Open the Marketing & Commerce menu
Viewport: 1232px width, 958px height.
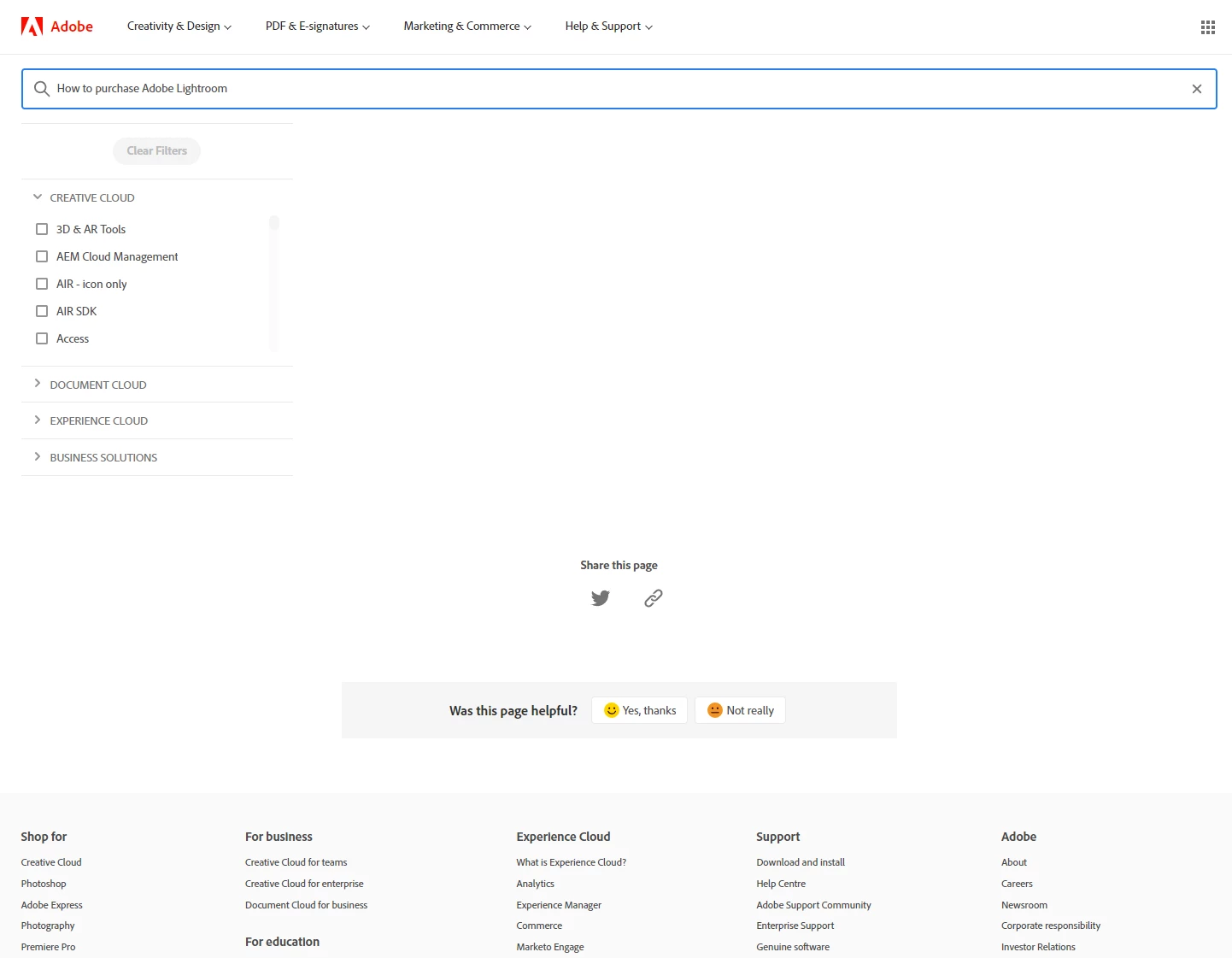point(467,26)
